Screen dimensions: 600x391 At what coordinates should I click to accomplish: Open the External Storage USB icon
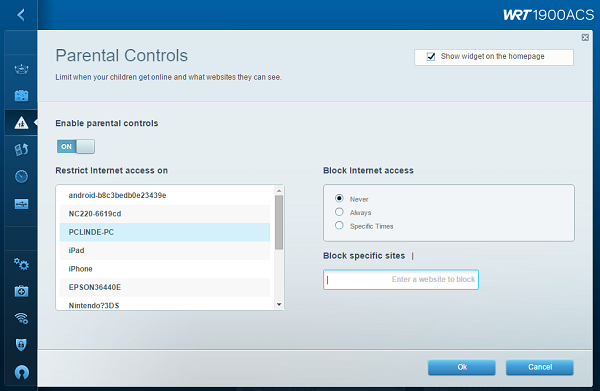21,204
